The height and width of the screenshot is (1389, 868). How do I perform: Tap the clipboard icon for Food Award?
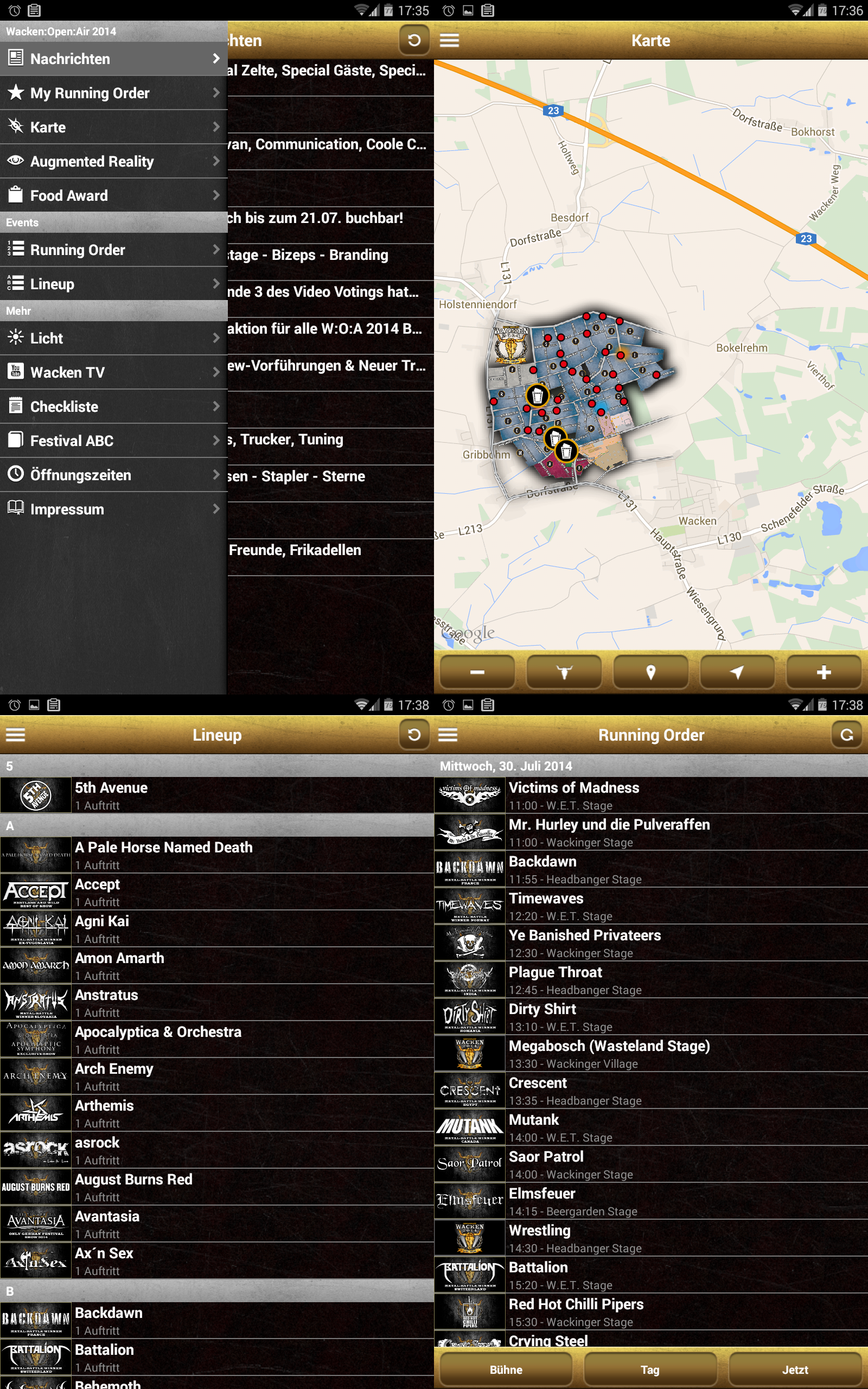(16, 195)
